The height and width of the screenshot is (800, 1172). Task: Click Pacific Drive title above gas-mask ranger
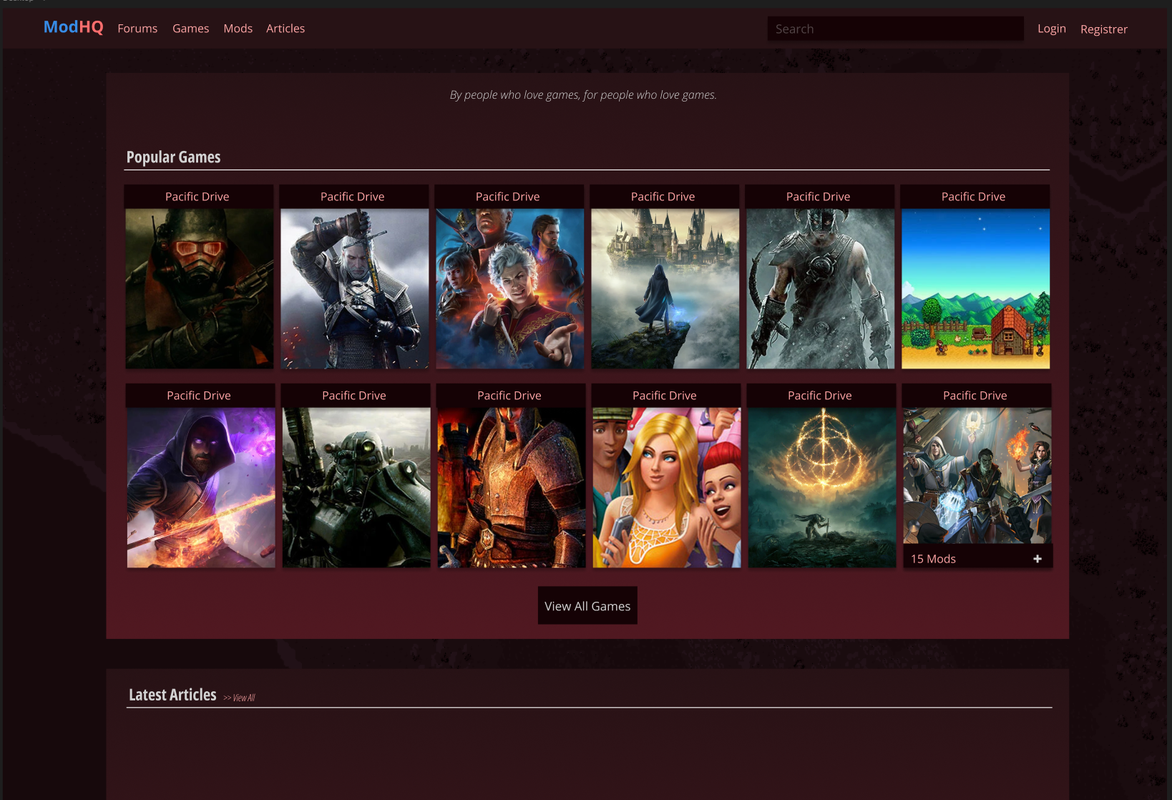[197, 197]
